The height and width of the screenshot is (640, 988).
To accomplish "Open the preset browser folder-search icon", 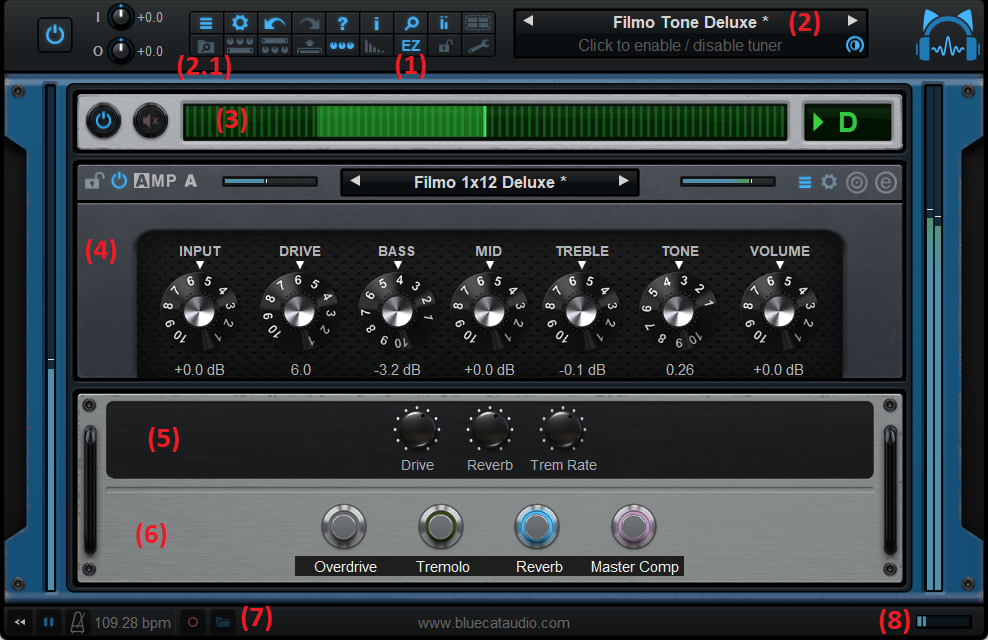I will (x=205, y=46).
